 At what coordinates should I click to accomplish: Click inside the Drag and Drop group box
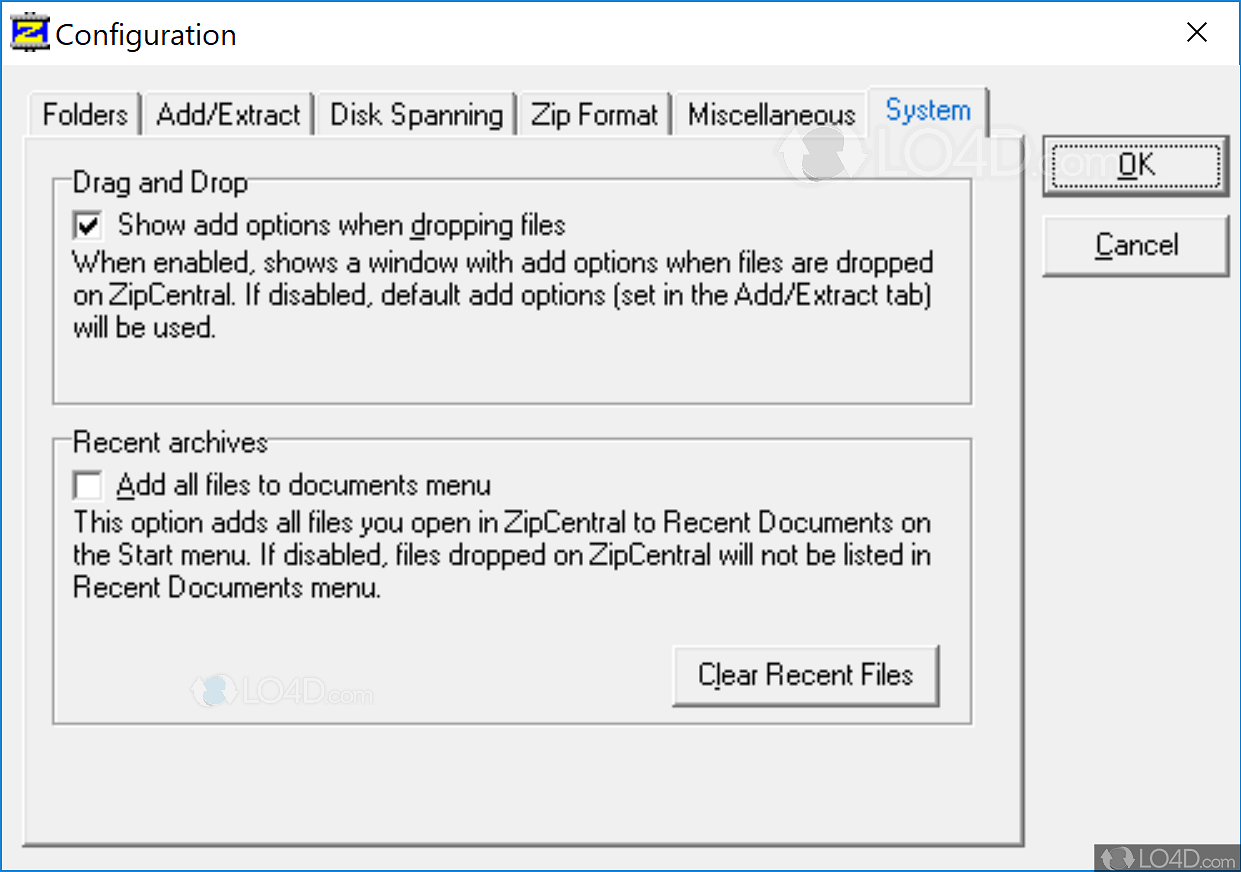[x=500, y=370]
